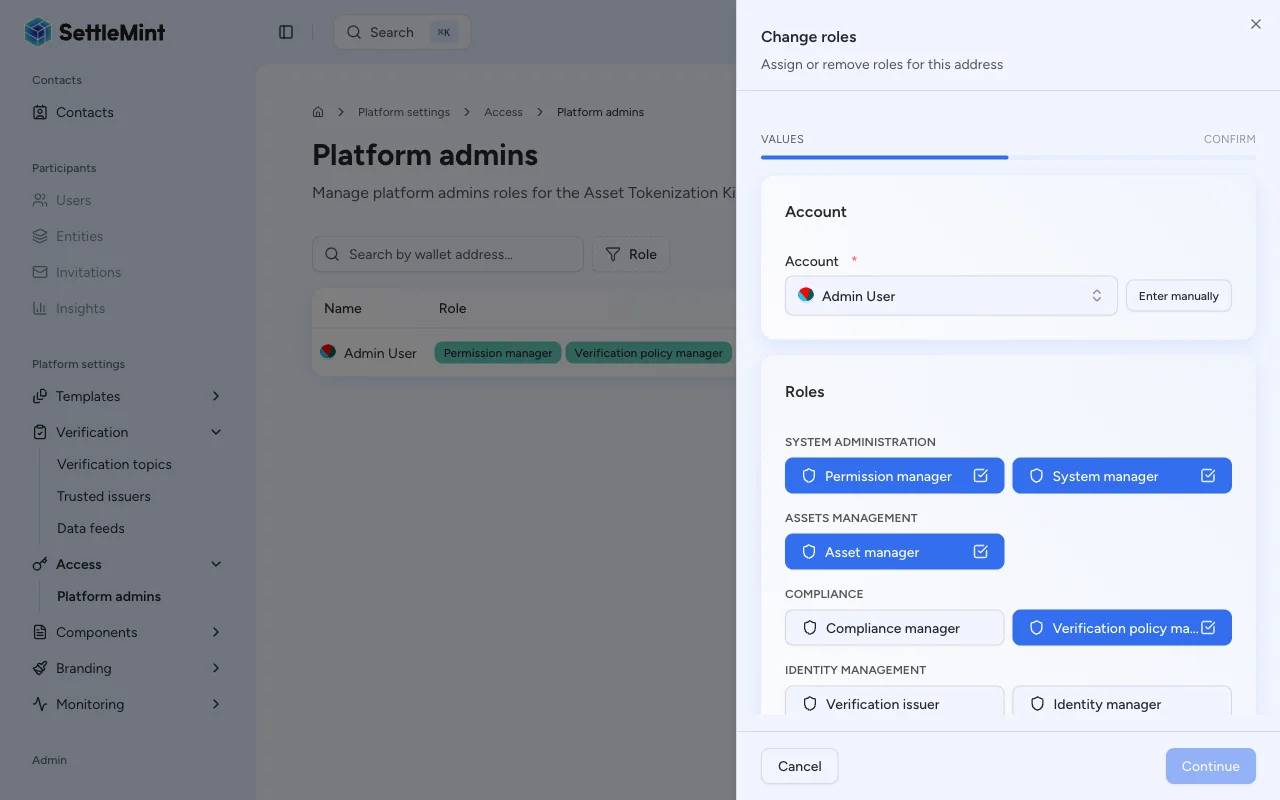This screenshot has height=800, width=1280.
Task: Collapse the Verification sidebar section
Action: (x=216, y=432)
